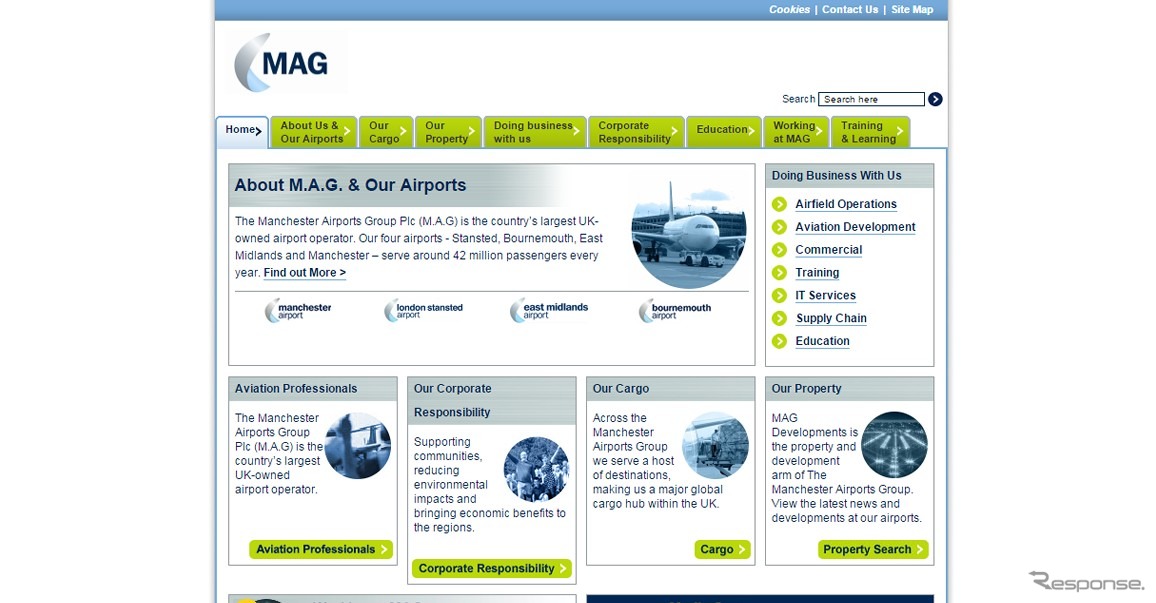This screenshot has height=603, width=1156.
Task: Open the Working at MAG tab
Action: click(796, 132)
